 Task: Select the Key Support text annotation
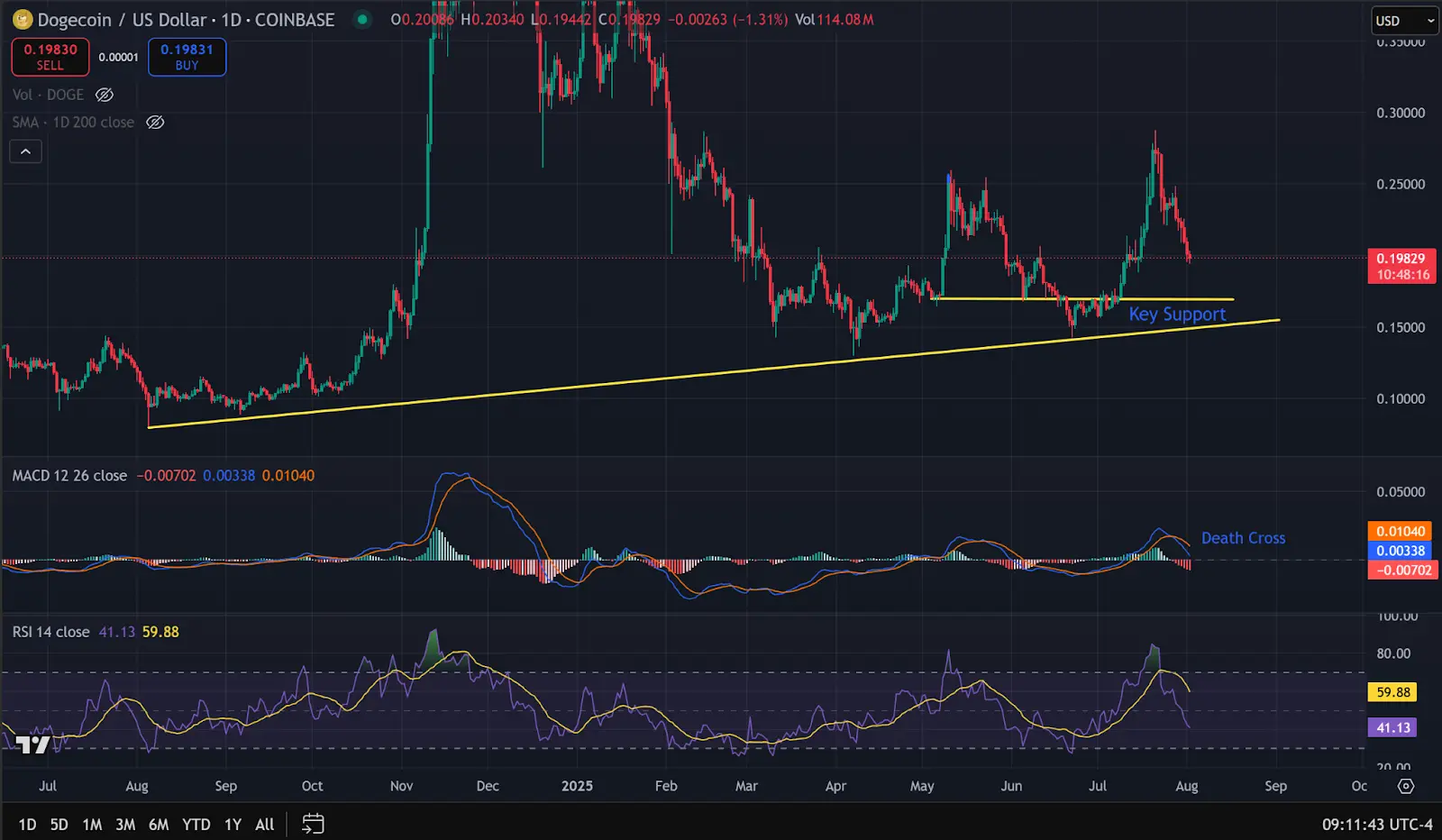[x=1177, y=314]
